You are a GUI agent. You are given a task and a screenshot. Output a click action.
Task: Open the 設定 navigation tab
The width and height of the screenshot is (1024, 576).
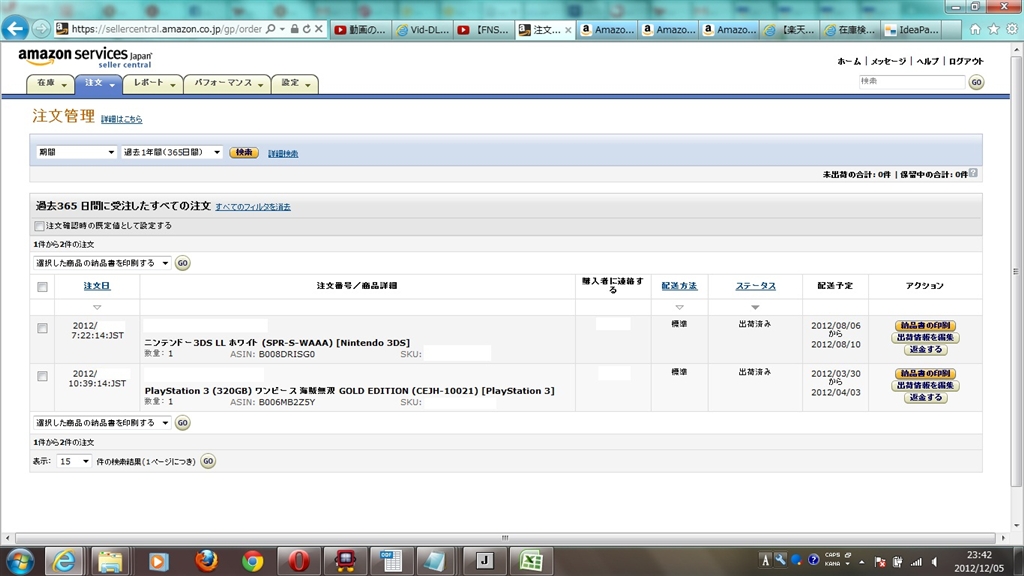click(x=295, y=84)
